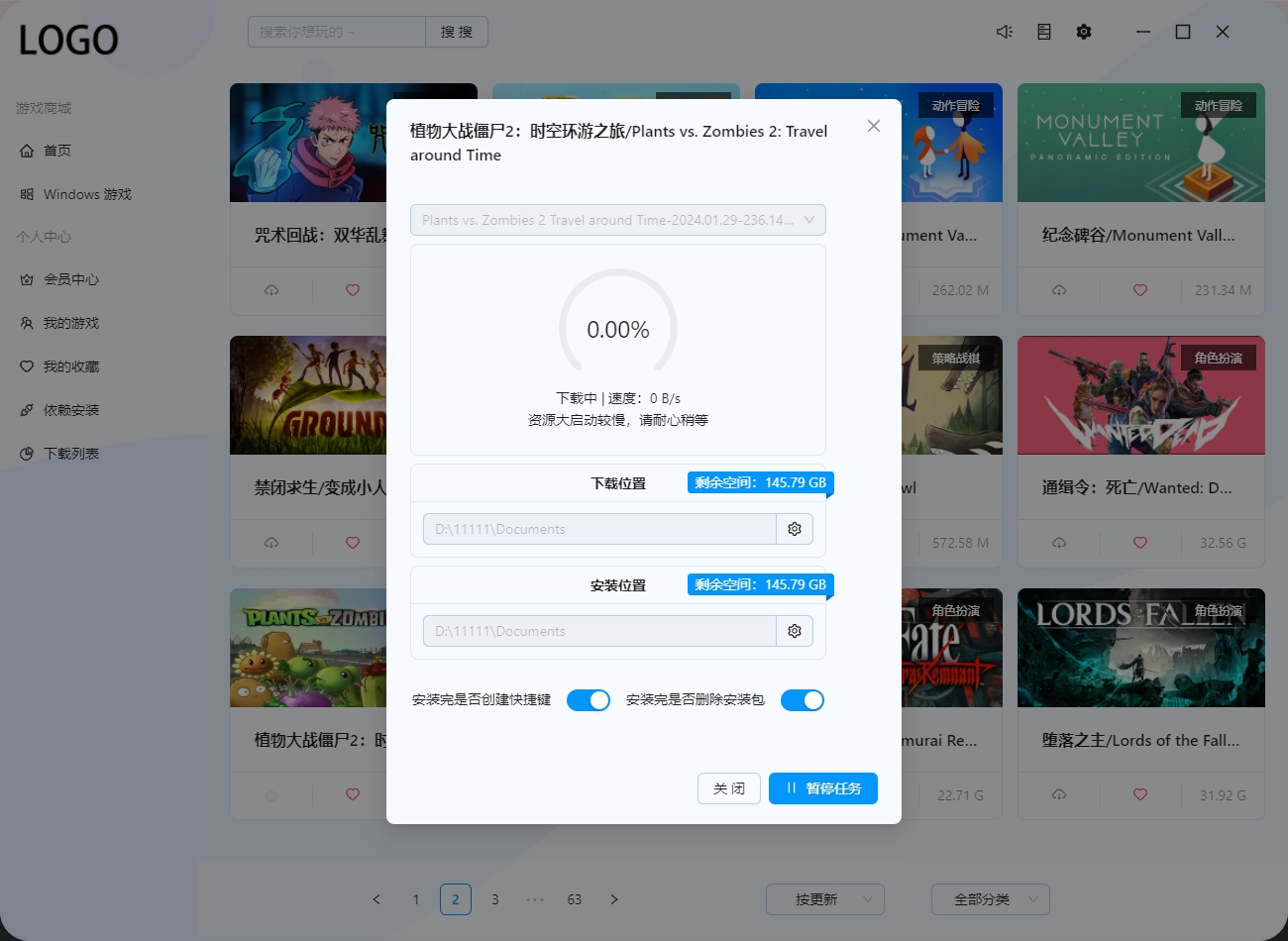Click download cloud icon on Lords of the Fallen card
1288x941 pixels.
pyautogui.click(x=1059, y=794)
